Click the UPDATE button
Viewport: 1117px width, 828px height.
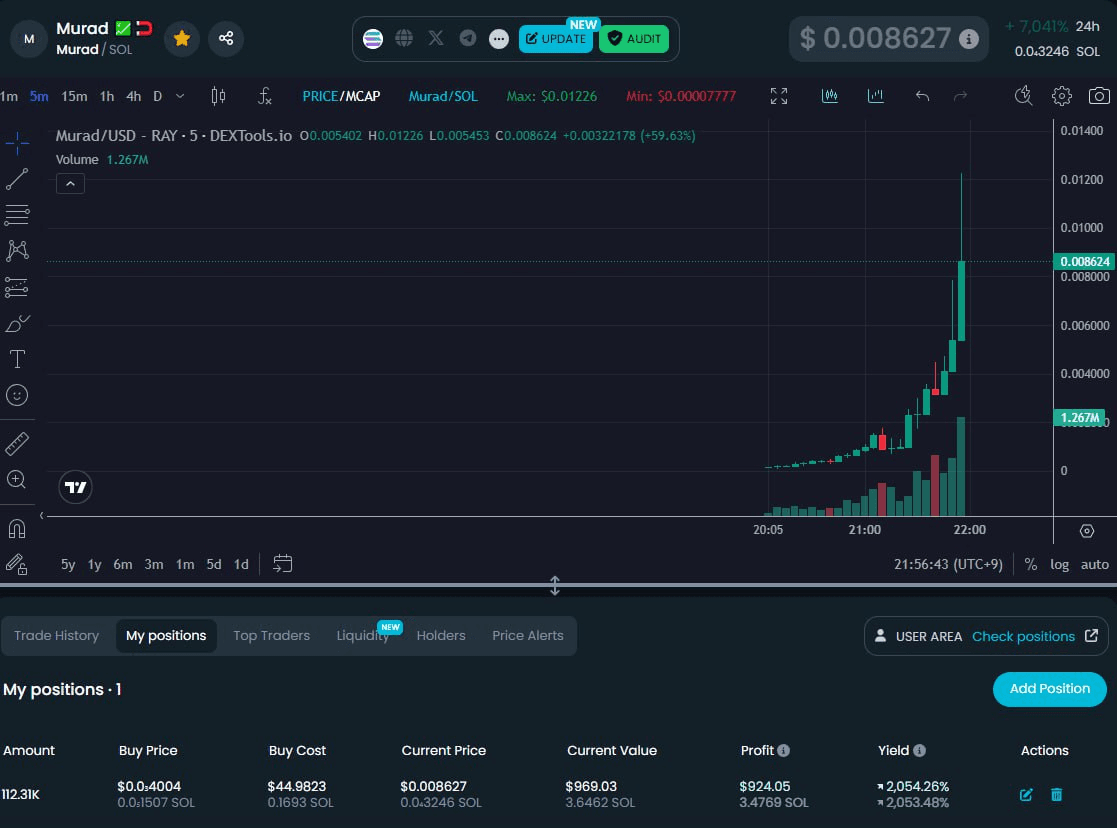[556, 38]
